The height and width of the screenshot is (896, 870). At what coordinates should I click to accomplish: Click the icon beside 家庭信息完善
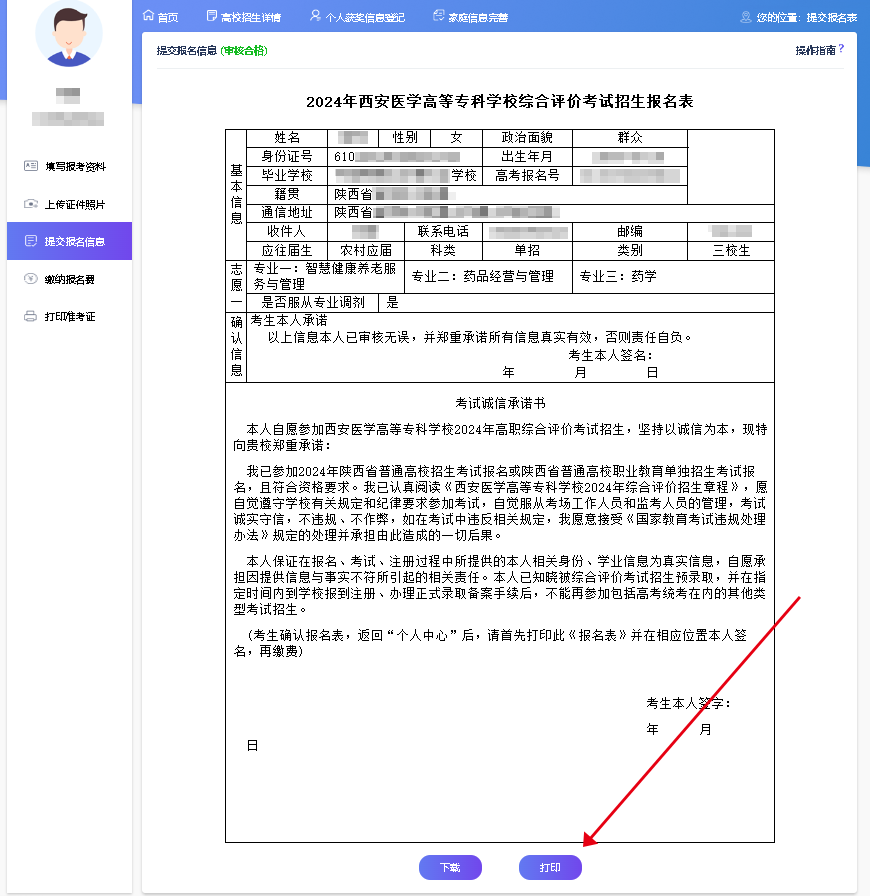(439, 16)
